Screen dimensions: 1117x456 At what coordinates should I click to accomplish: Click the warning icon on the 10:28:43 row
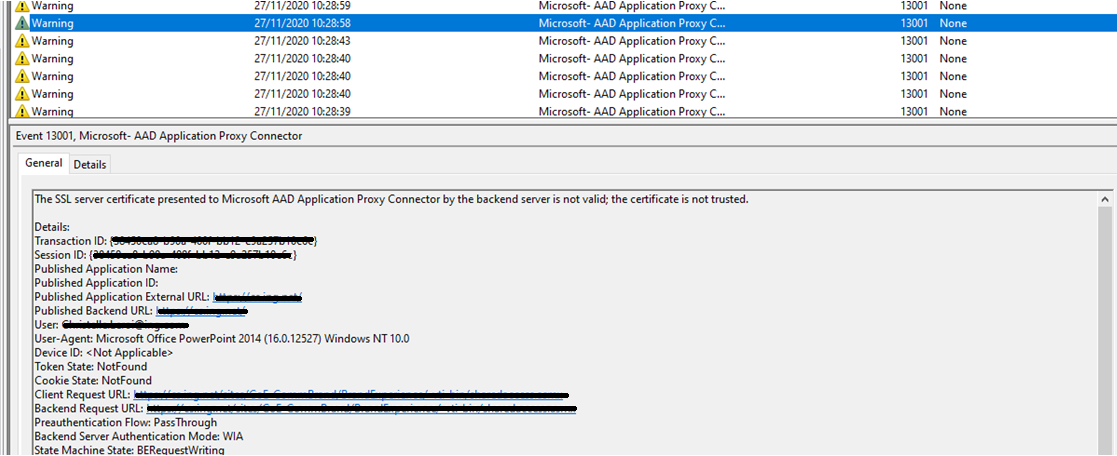(x=22, y=41)
